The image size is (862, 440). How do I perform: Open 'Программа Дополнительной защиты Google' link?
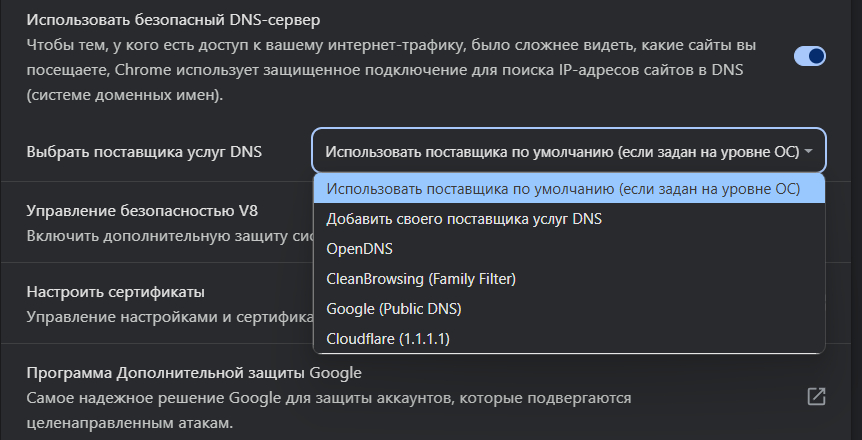(x=194, y=373)
